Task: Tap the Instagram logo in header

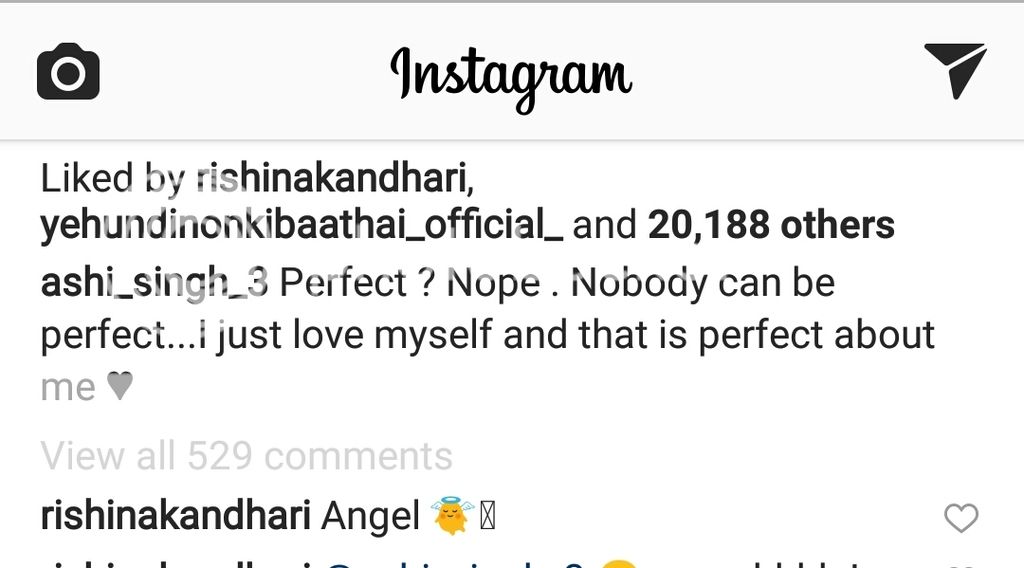Action: pyautogui.click(x=511, y=78)
